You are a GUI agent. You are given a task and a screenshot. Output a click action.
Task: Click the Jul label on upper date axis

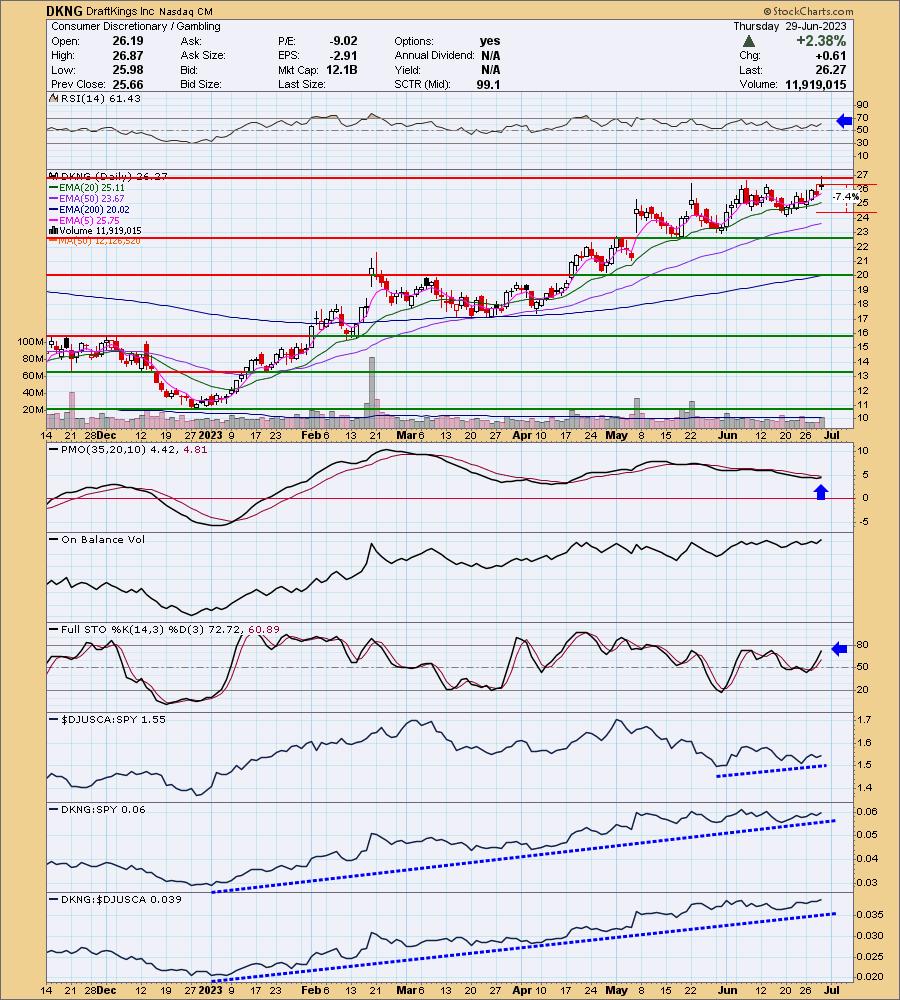click(x=832, y=435)
